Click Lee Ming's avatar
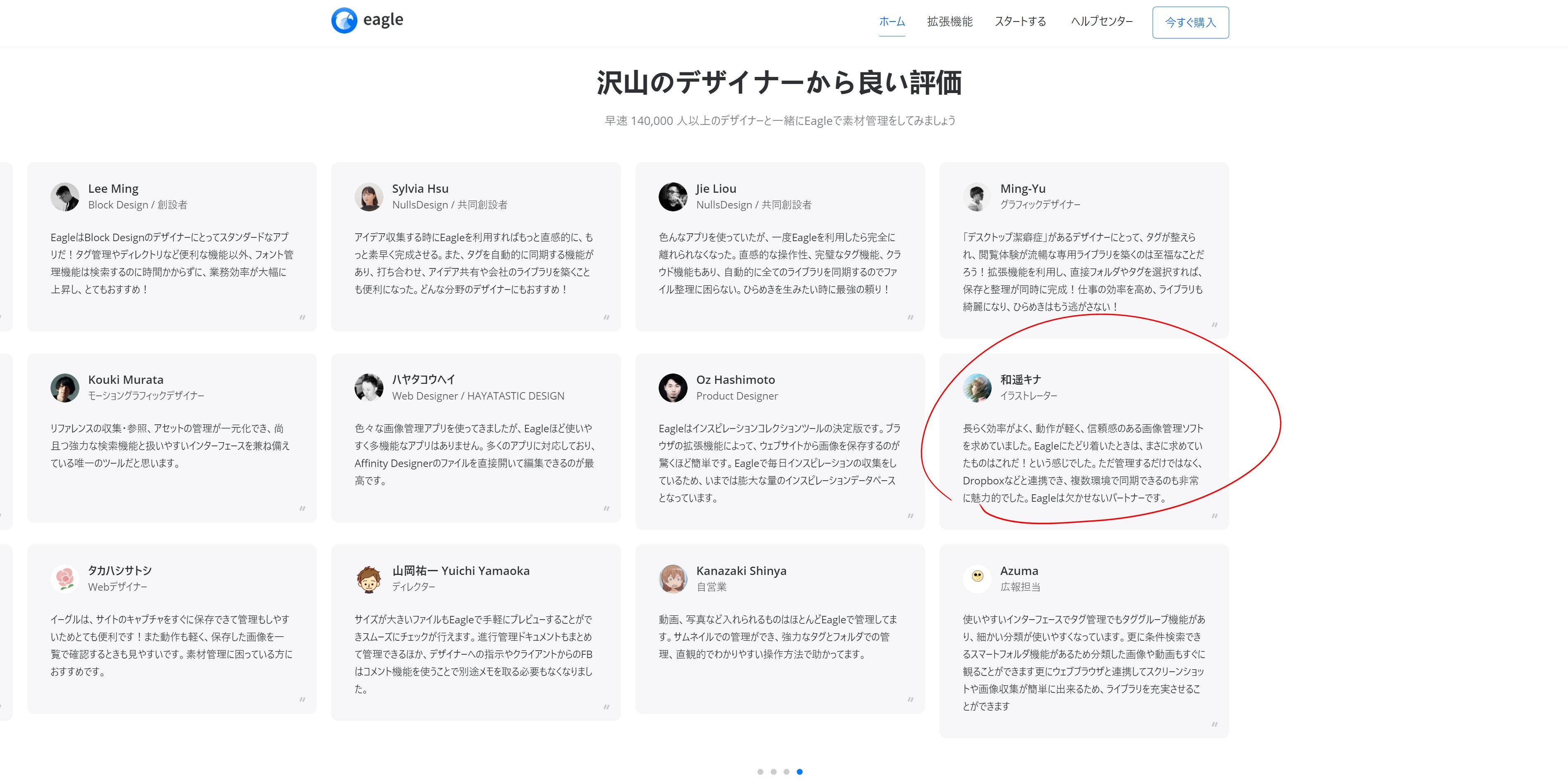Image resolution: width=1568 pixels, height=783 pixels. click(65, 197)
